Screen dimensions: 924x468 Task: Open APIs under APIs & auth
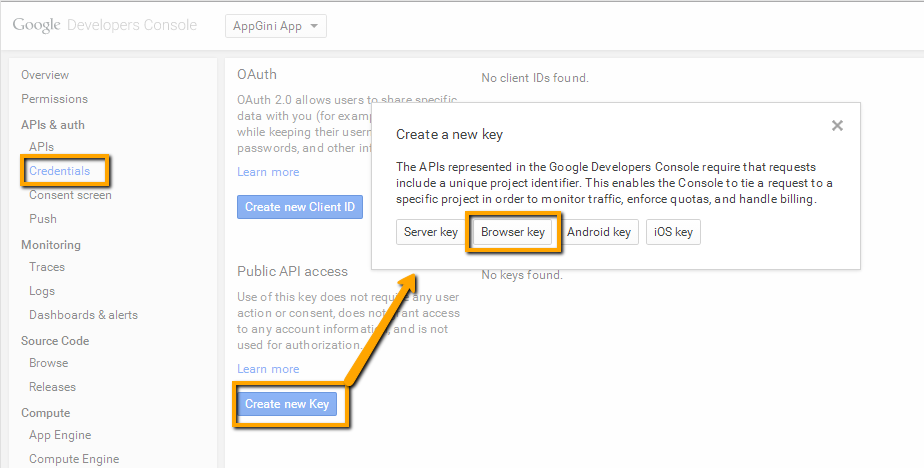point(41,147)
